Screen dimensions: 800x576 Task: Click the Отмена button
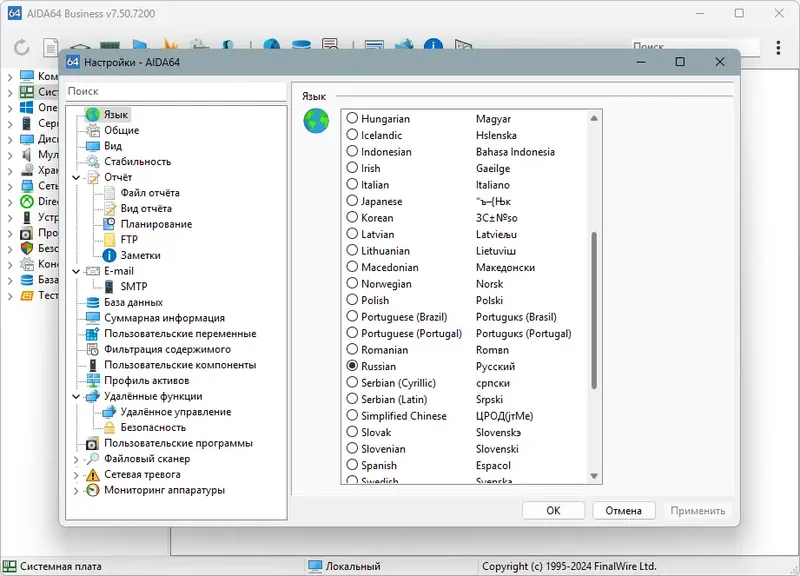tap(623, 510)
